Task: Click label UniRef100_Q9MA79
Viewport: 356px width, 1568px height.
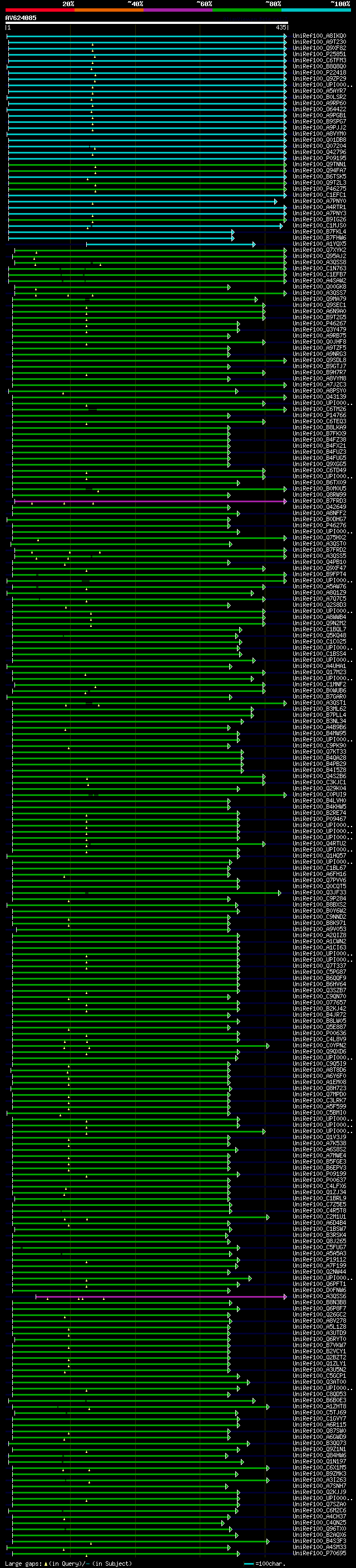Action: (x=319, y=299)
